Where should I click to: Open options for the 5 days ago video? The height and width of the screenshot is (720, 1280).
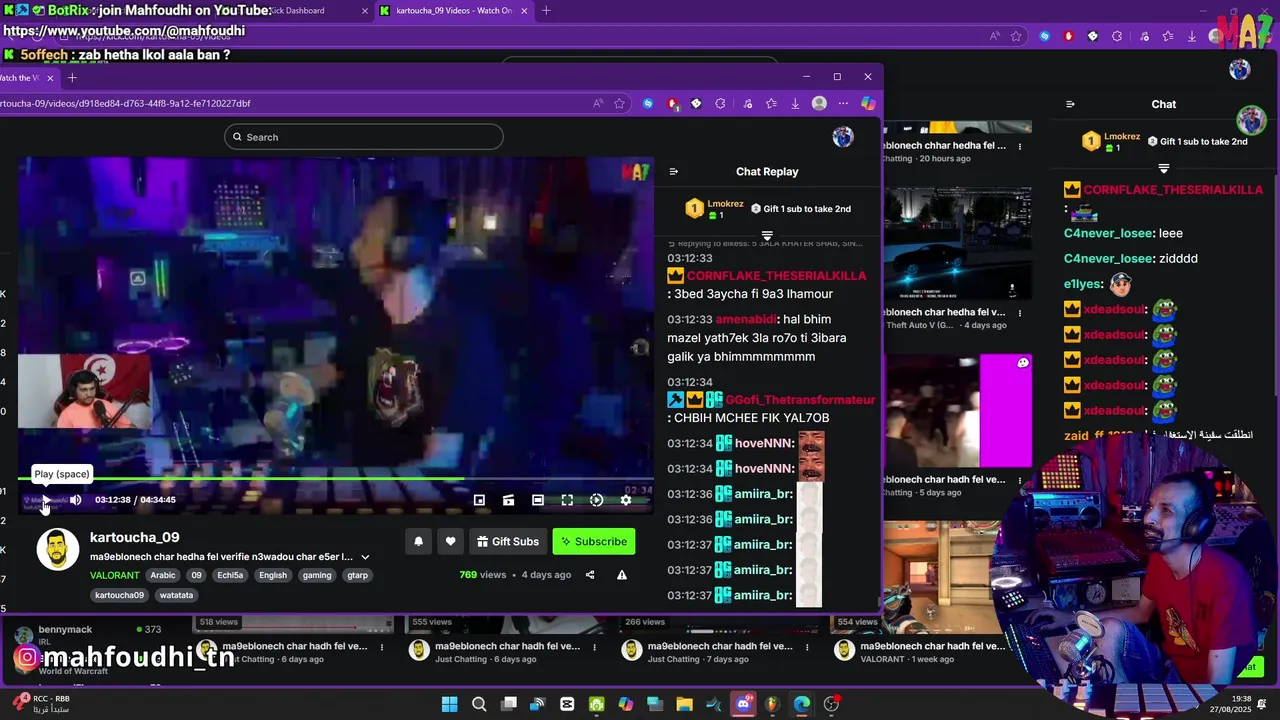pos(1020,480)
